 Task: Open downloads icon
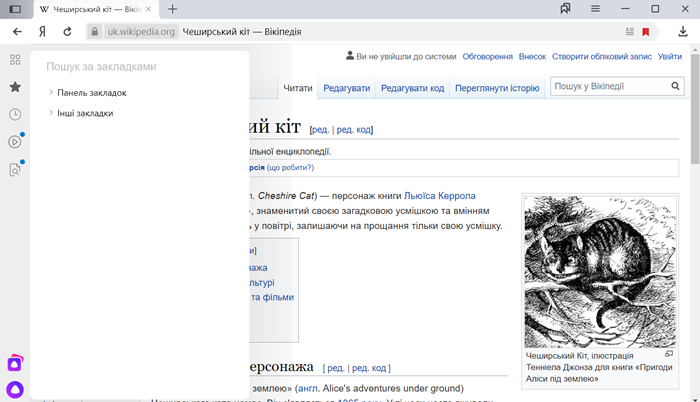click(683, 31)
